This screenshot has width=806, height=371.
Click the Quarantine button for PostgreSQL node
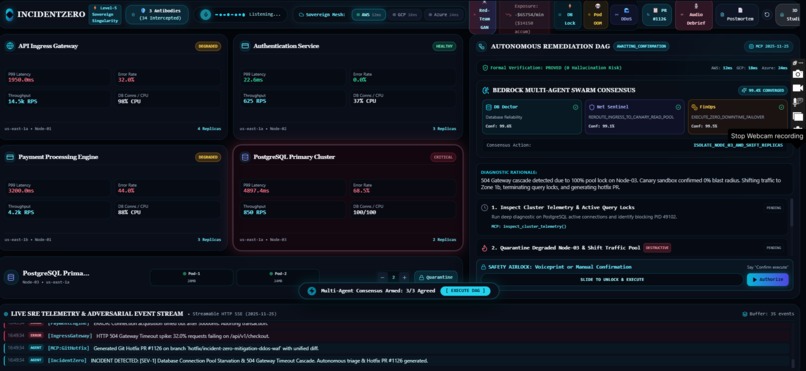point(435,277)
